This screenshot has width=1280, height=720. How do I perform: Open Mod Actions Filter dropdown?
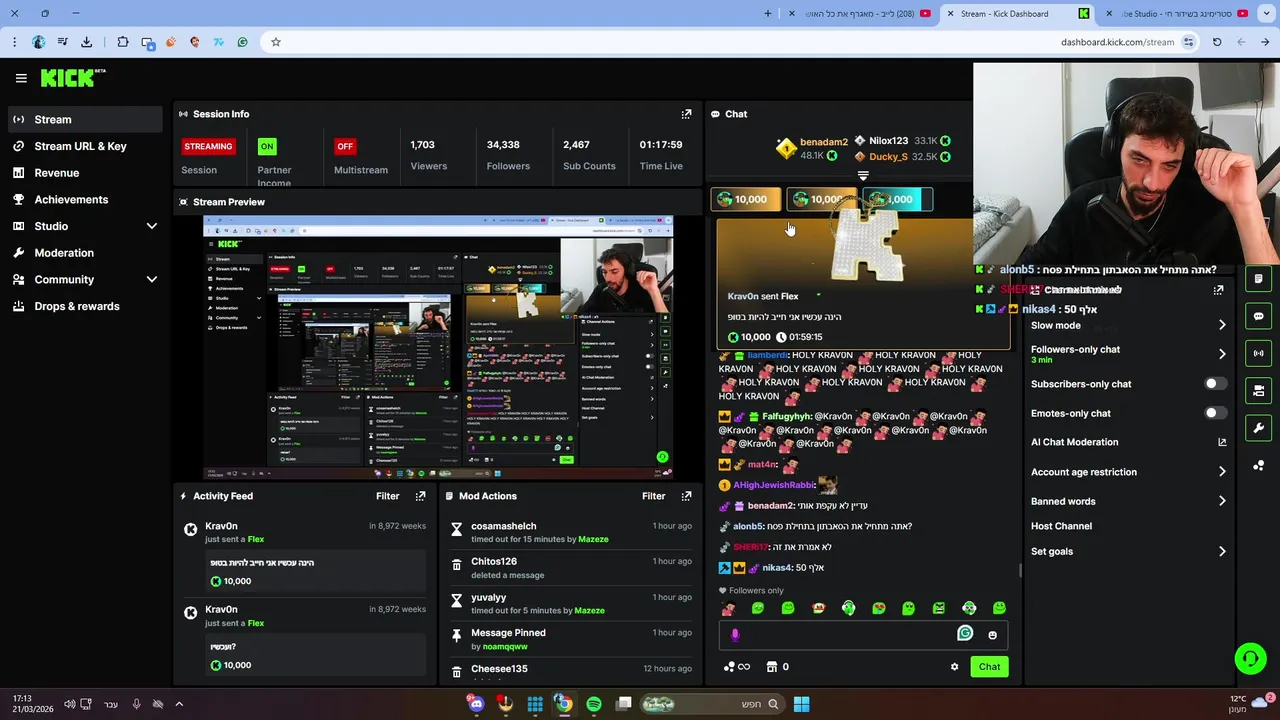pos(653,496)
